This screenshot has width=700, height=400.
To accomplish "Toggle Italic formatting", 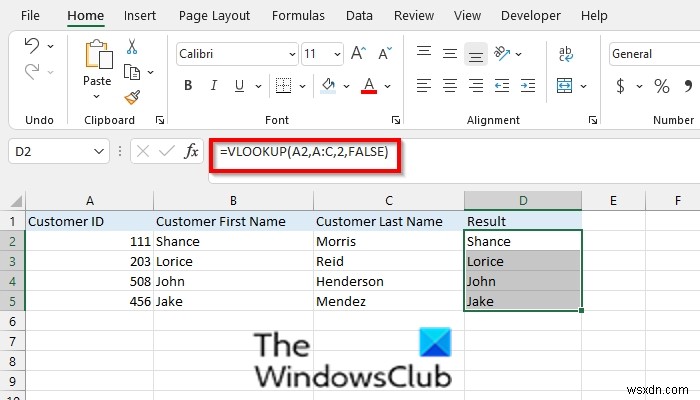I will [x=214, y=86].
